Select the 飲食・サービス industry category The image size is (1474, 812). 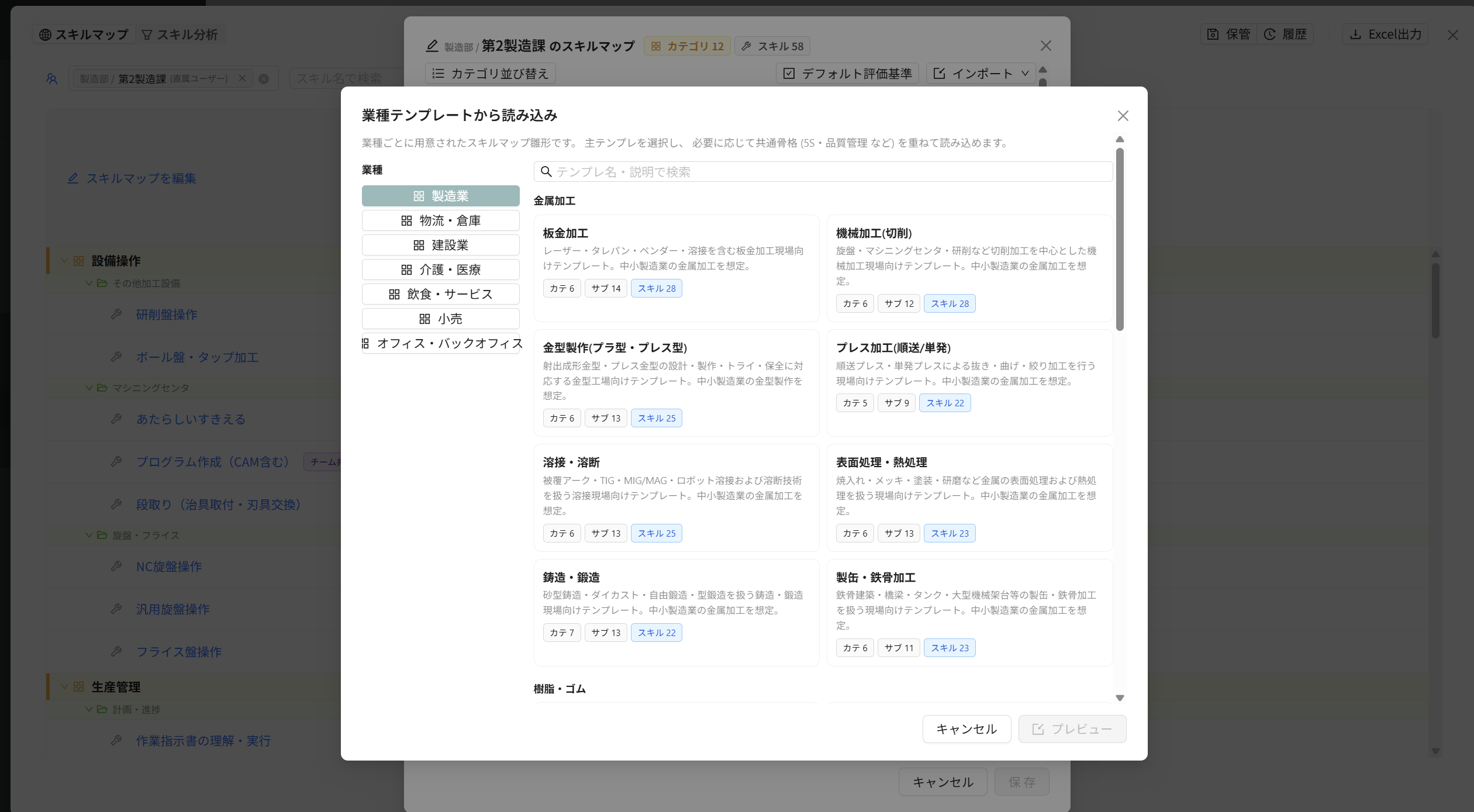pyautogui.click(x=440, y=294)
